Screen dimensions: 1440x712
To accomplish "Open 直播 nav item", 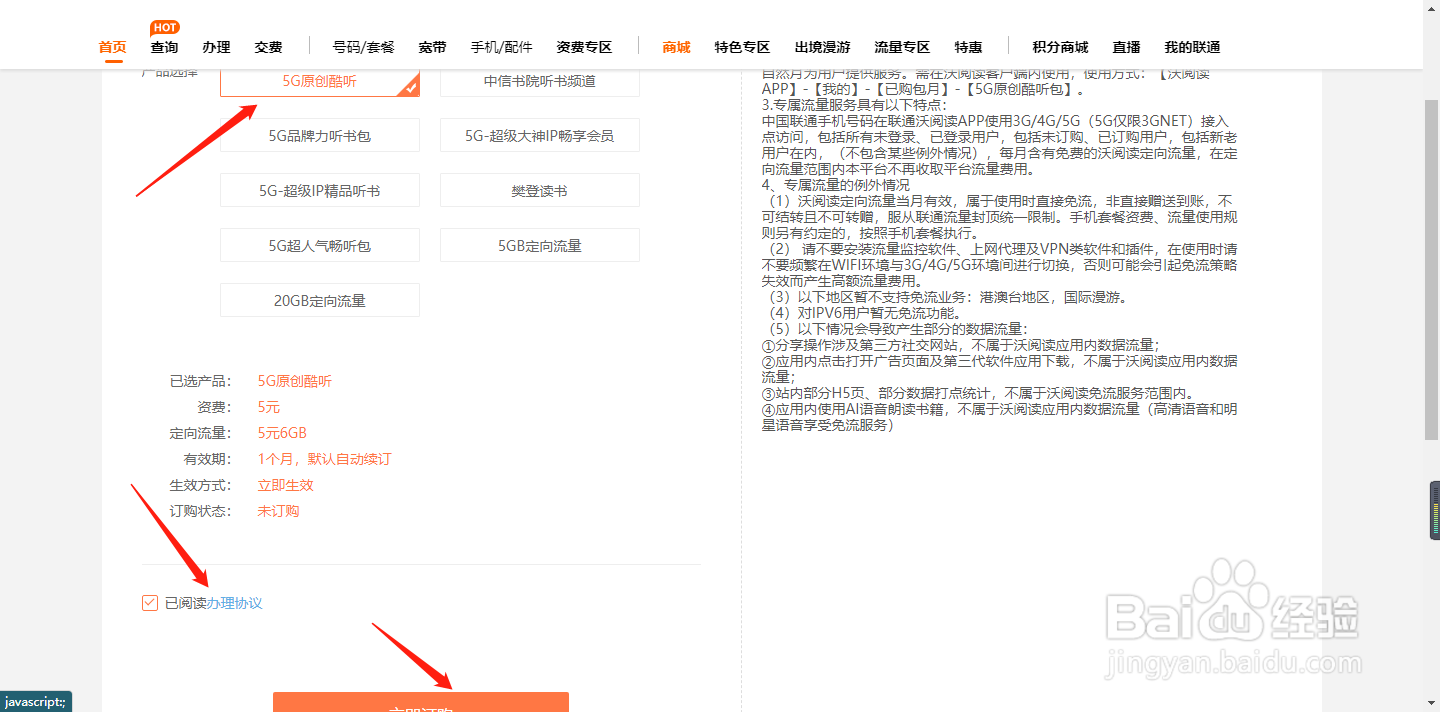I will [x=1126, y=47].
